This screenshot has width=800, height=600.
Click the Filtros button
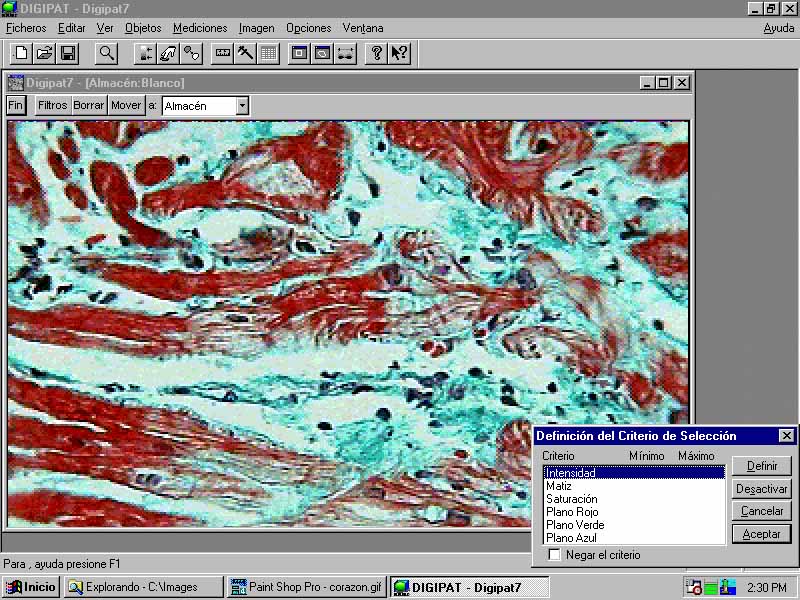point(52,105)
